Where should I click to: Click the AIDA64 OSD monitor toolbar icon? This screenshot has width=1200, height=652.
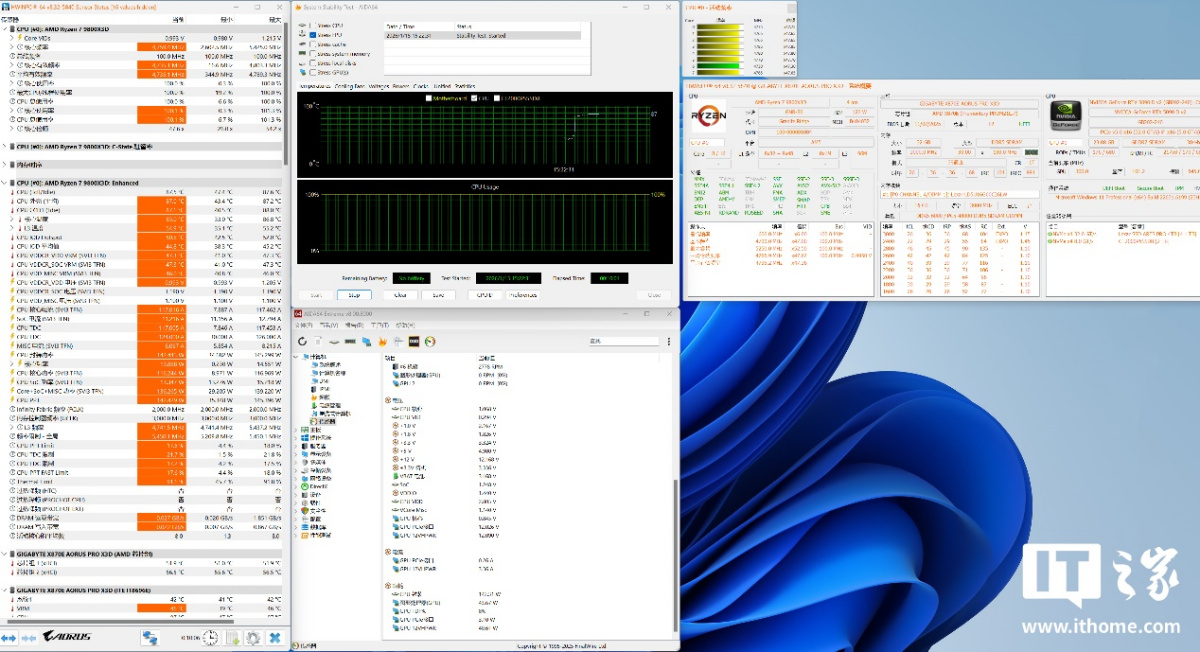[x=413, y=341]
